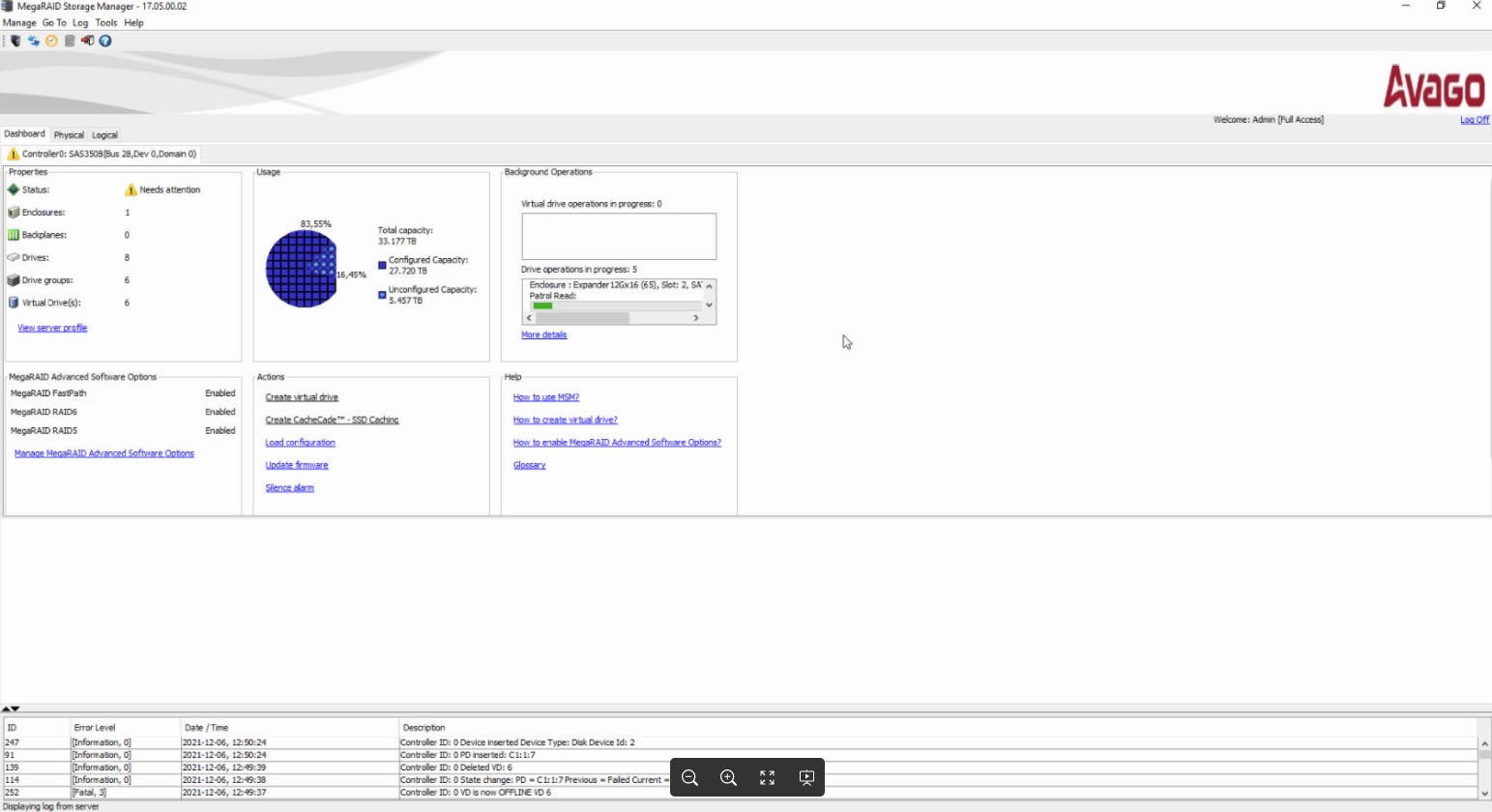The image size is (1492, 812).
Task: Open the Tools menu
Action: (106, 23)
